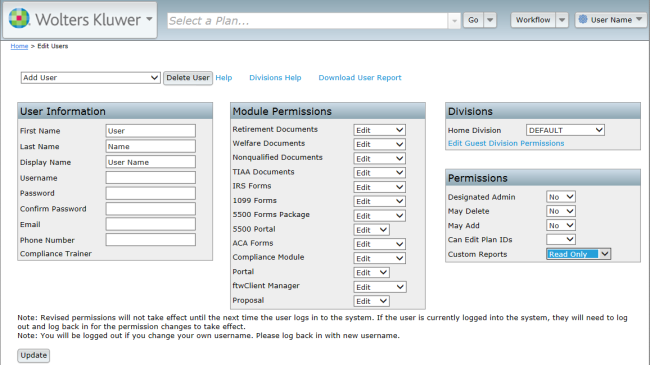Click the Username input field
Viewport: 650px width, 365px height.
coord(150,178)
